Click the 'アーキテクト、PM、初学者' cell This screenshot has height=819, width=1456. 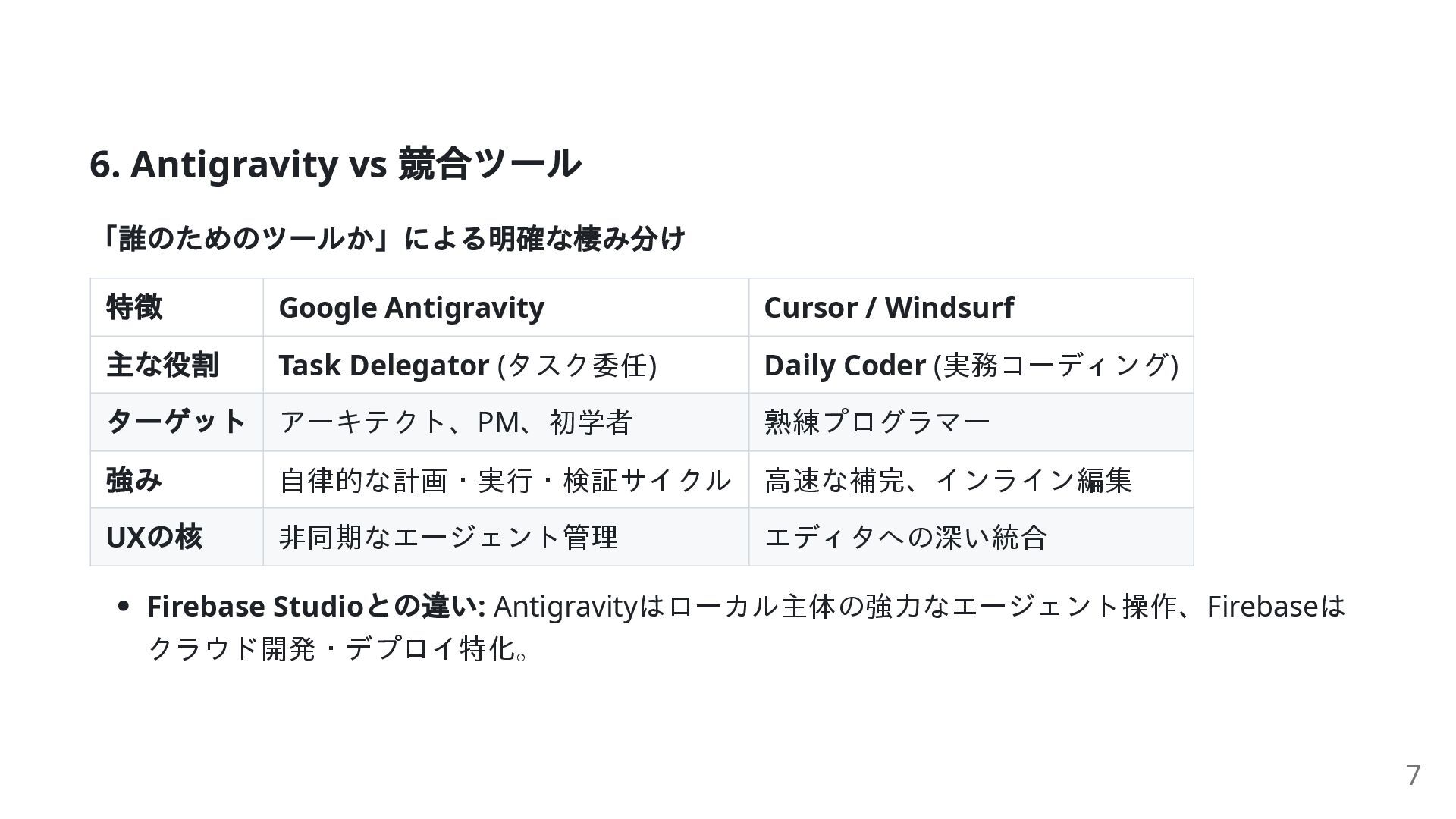[x=455, y=422]
